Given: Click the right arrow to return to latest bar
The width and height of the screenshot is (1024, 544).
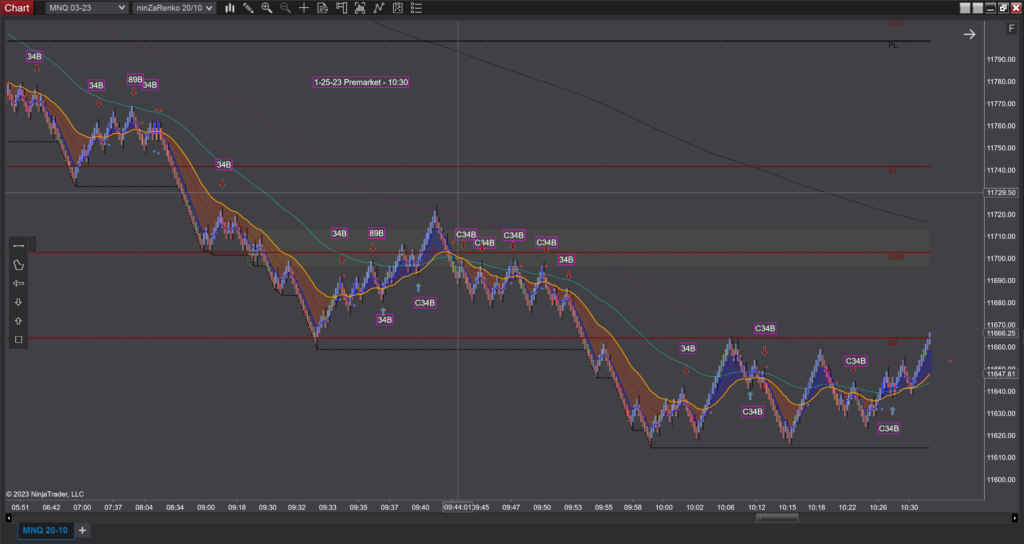Looking at the screenshot, I should [969, 34].
